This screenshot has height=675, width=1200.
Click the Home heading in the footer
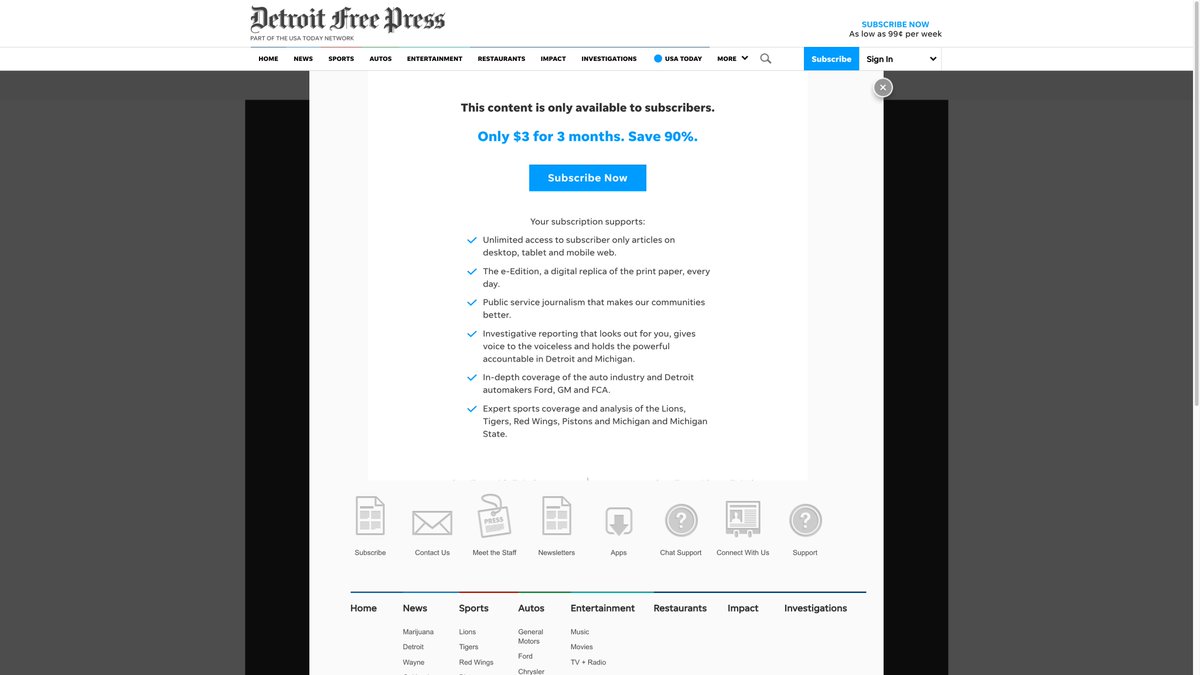pyautogui.click(x=363, y=608)
